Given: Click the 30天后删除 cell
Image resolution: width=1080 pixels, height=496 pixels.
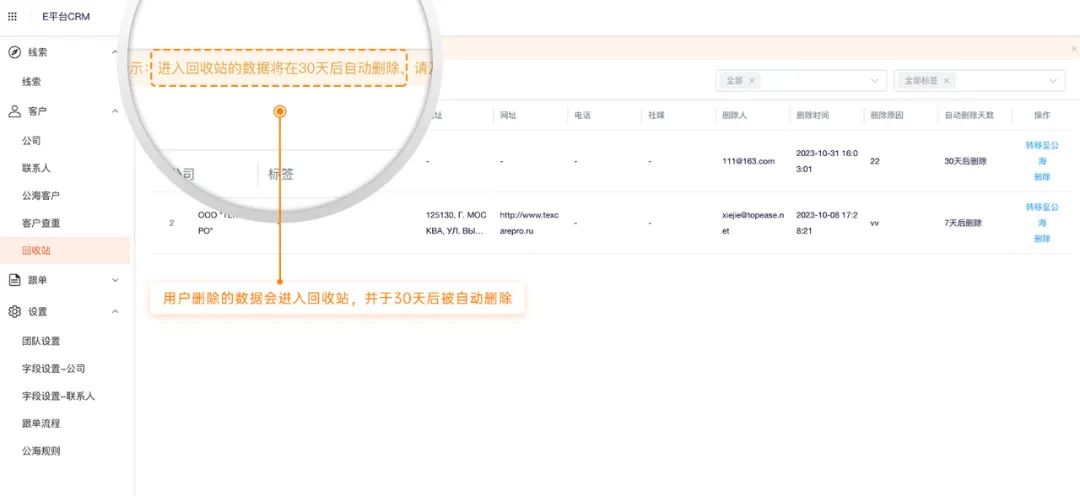Looking at the screenshot, I should coord(966,161).
